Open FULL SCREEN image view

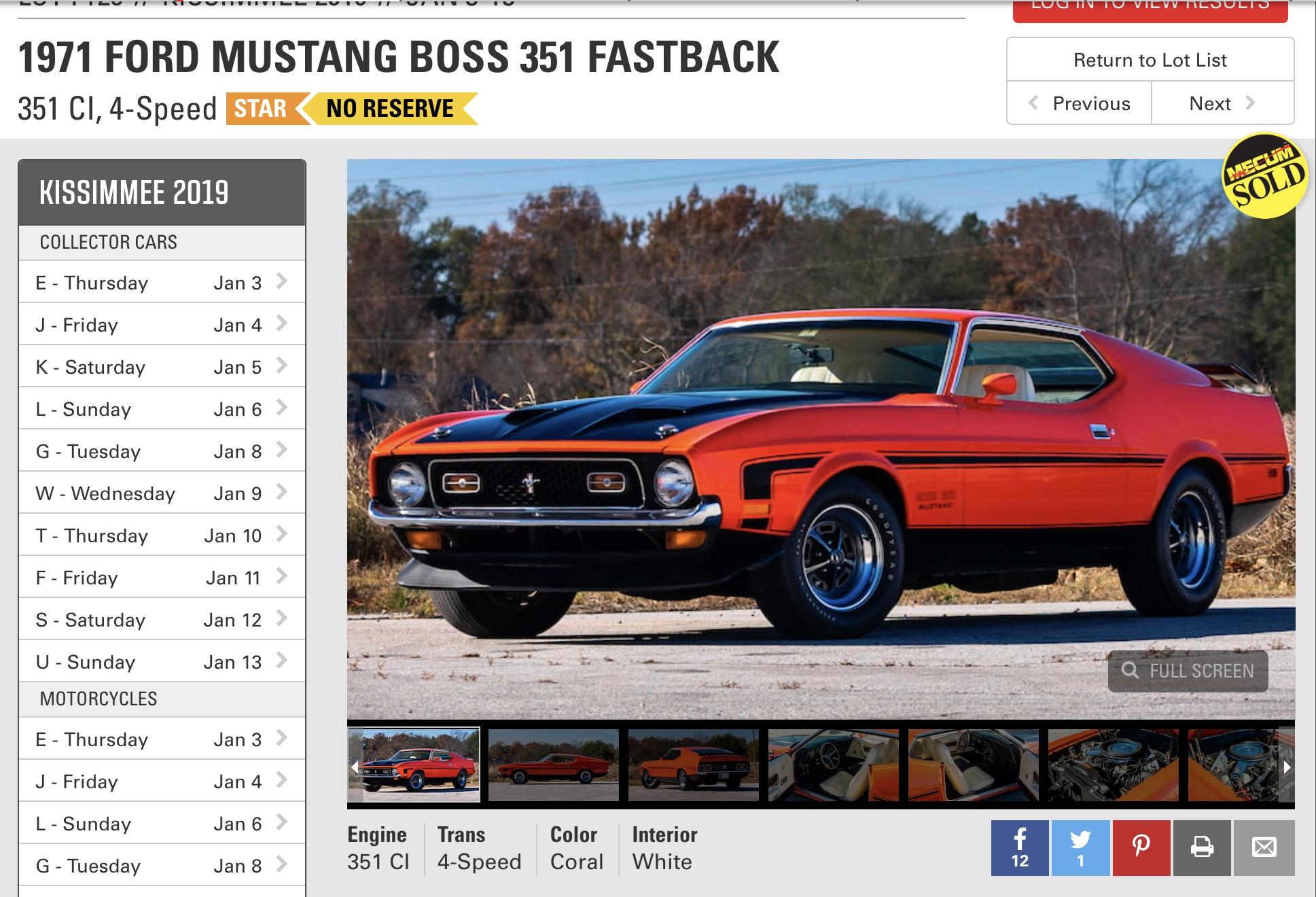pos(1188,671)
